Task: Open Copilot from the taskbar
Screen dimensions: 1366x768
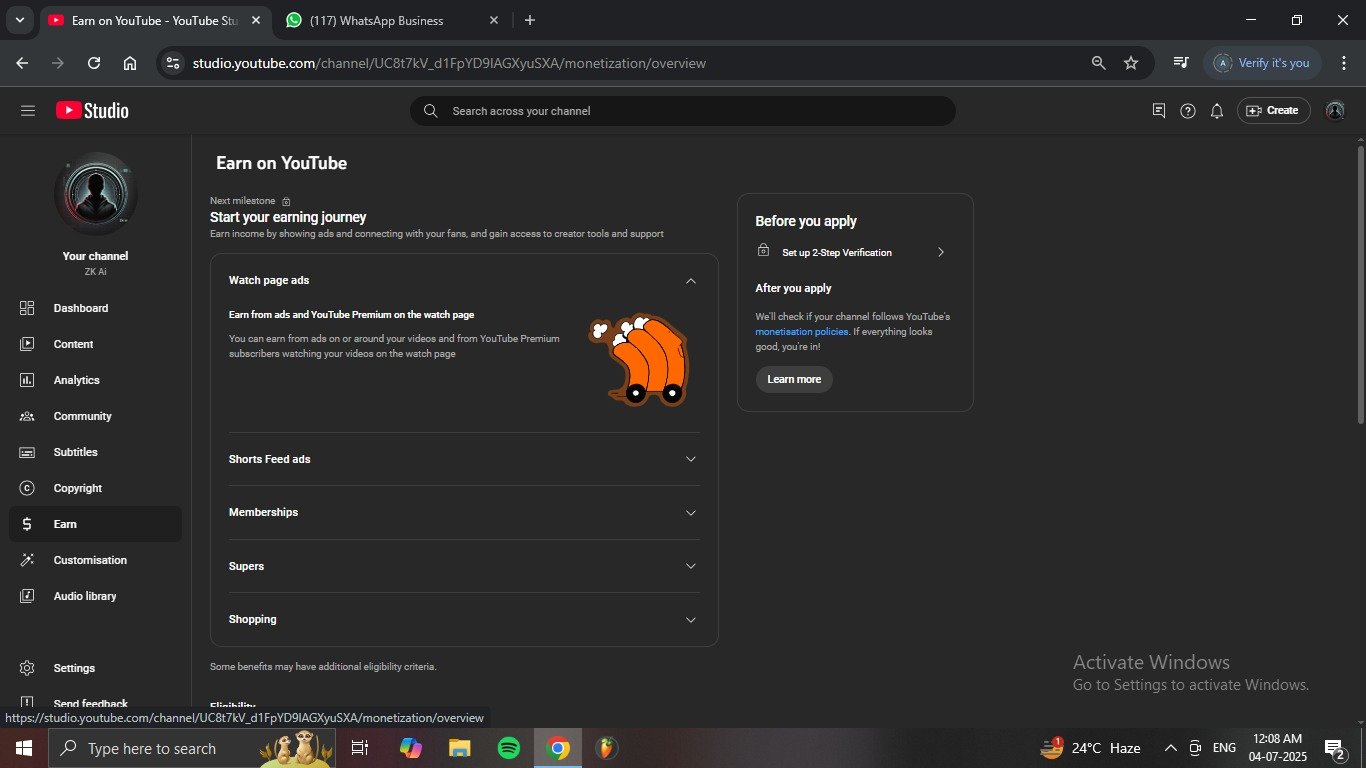Action: point(410,748)
